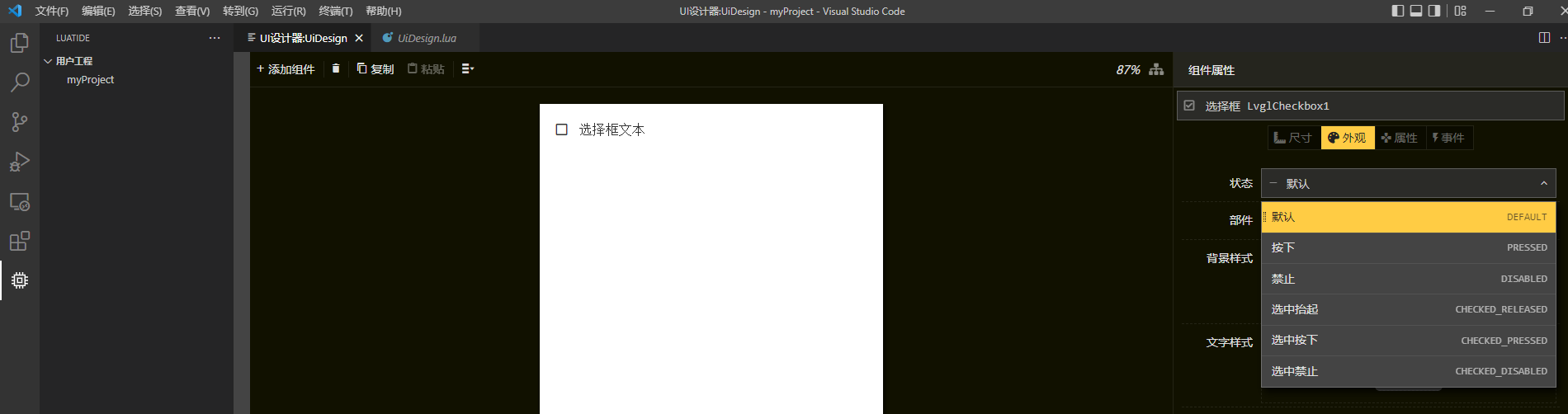Open the 帮助(H) menu
The width and height of the screenshot is (1568, 414).
[384, 11]
